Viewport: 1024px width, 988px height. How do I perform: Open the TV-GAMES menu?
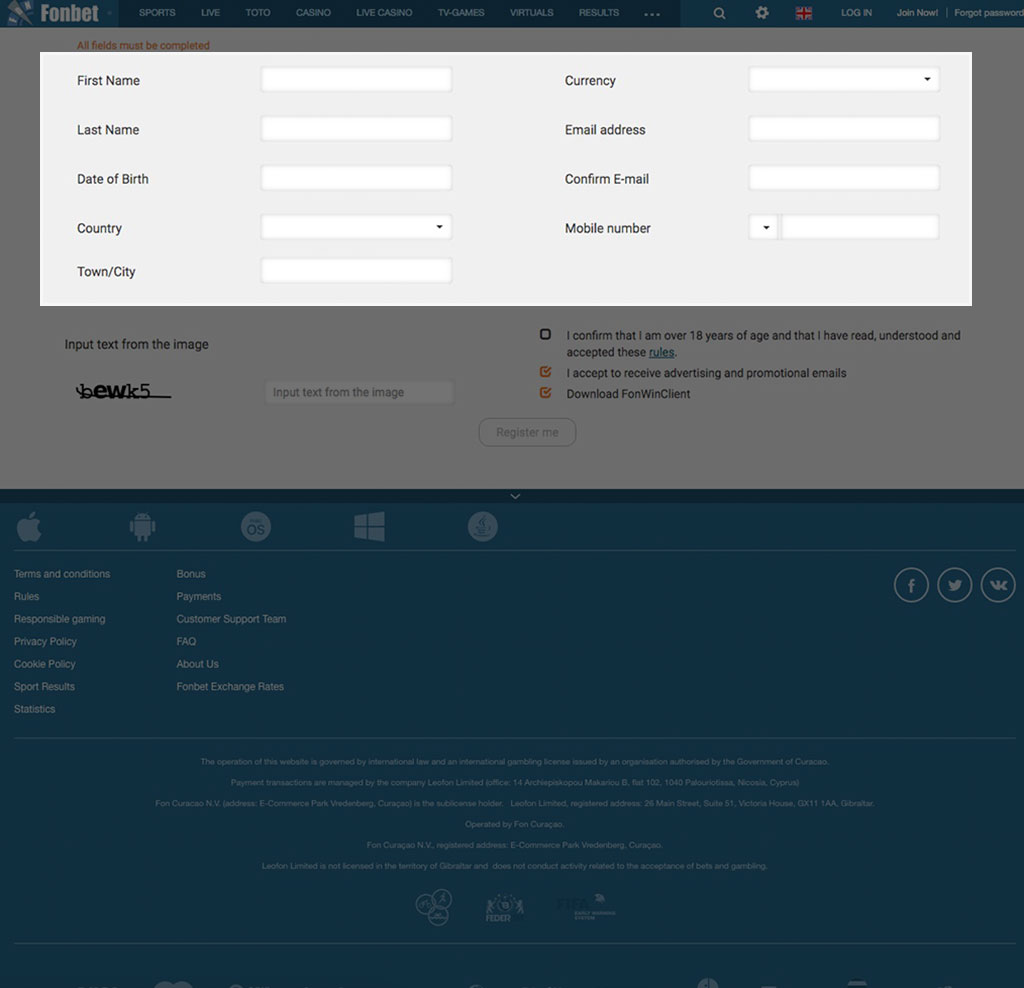[461, 12]
